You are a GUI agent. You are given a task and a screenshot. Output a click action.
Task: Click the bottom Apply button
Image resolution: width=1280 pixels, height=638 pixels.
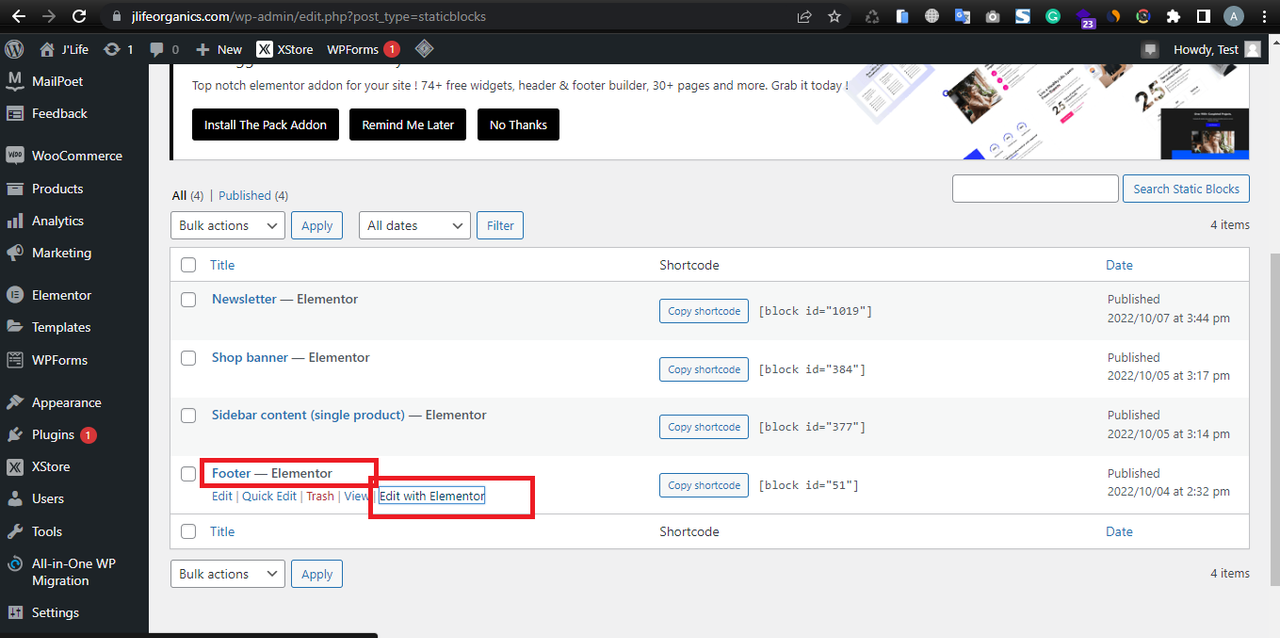point(317,574)
